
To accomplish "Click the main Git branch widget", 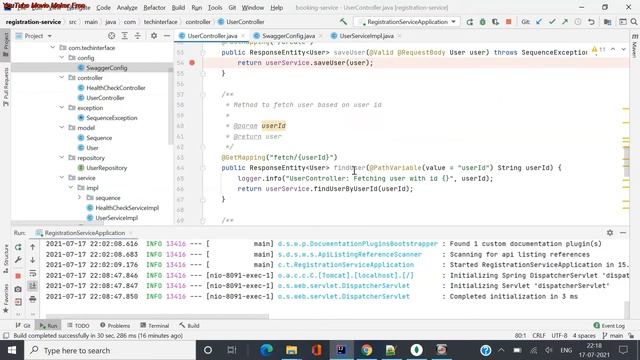I will (x=613, y=336).
